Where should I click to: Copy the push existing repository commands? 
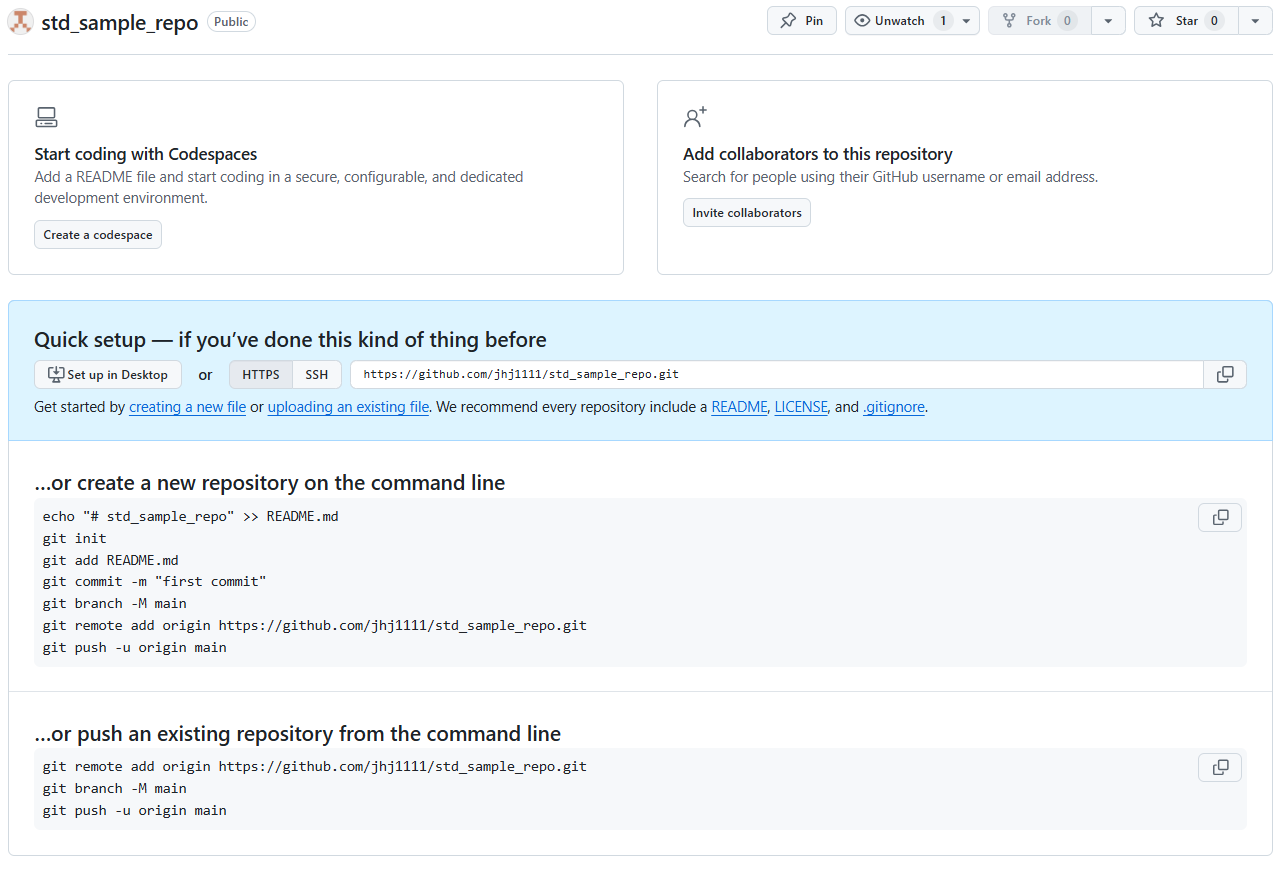click(x=1220, y=768)
